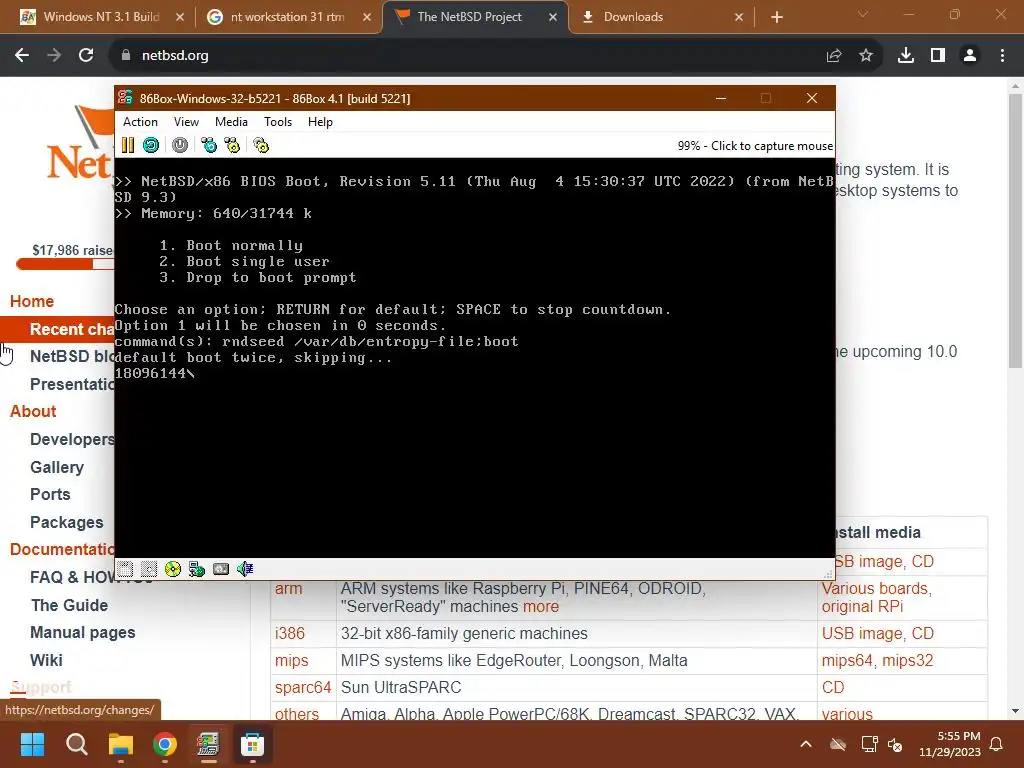Open the arm port link
Screen dimensions: 1024x768
[x=289, y=588]
